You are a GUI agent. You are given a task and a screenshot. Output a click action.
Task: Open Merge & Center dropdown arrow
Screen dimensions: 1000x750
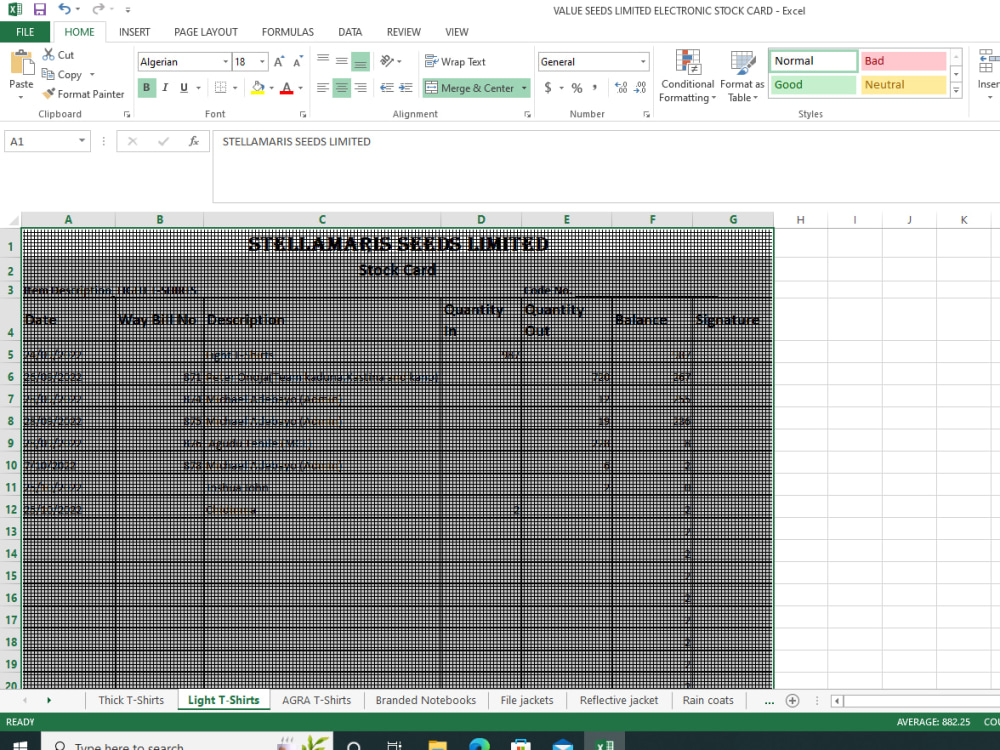point(524,87)
